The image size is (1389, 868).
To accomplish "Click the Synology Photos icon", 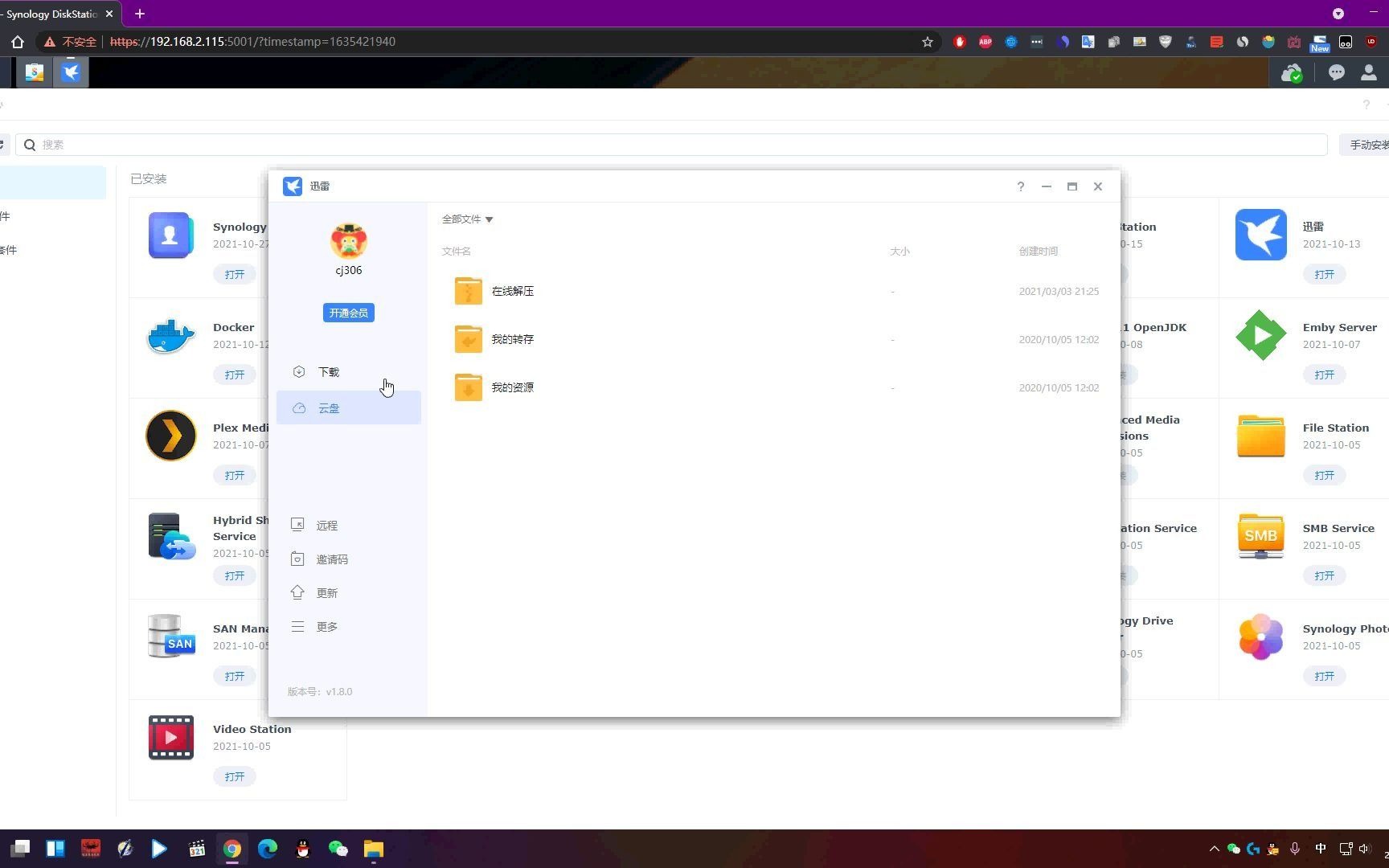I will tap(1260, 637).
